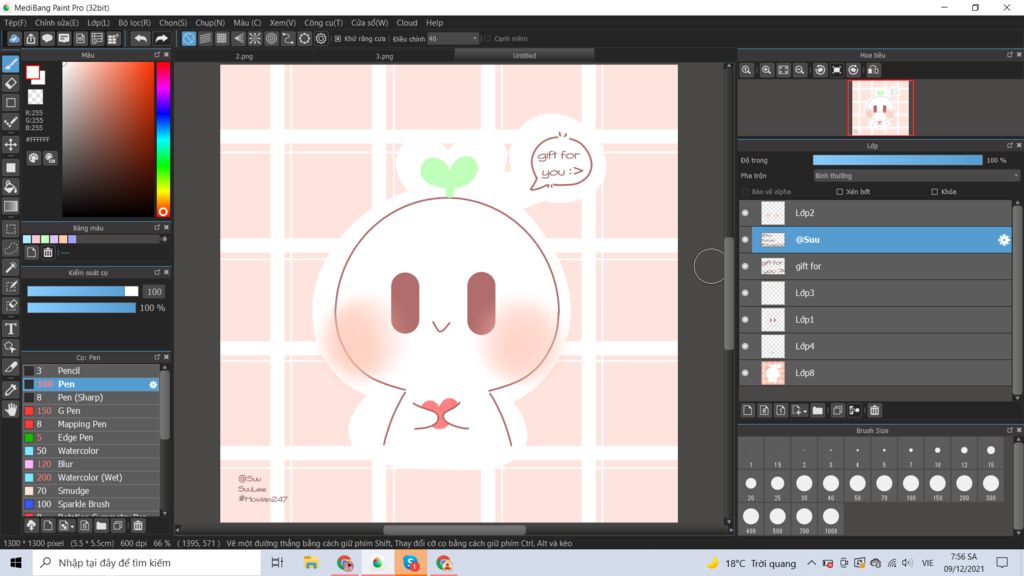1024x576 pixels.
Task: Select the rectangular Select tool
Action: [11, 229]
